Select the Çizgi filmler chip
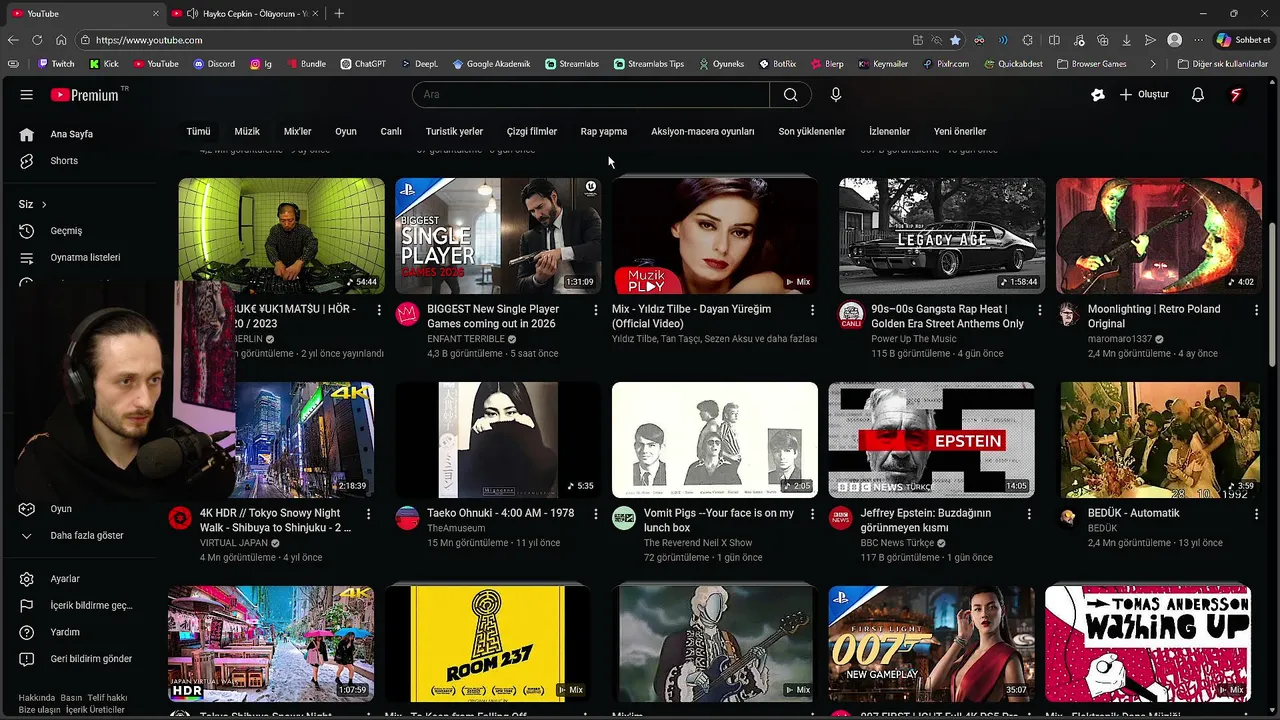 (x=532, y=131)
